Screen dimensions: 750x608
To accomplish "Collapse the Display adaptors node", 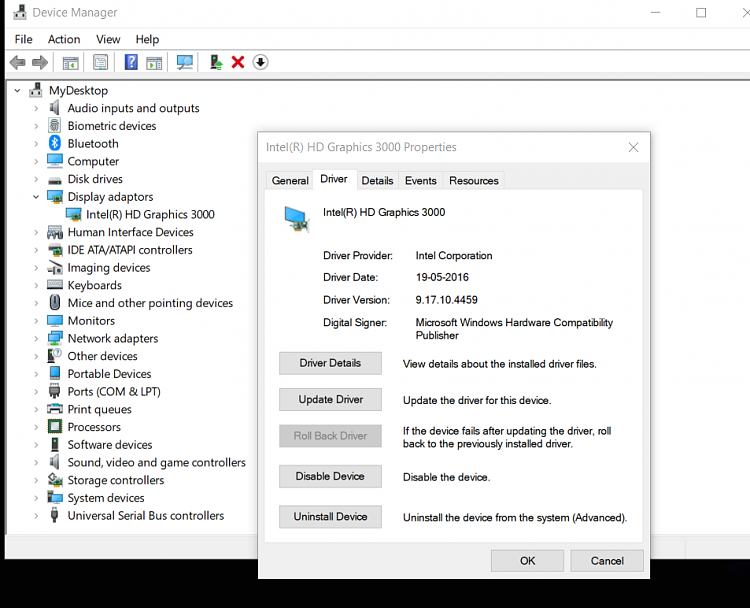I will pyautogui.click(x=36, y=197).
